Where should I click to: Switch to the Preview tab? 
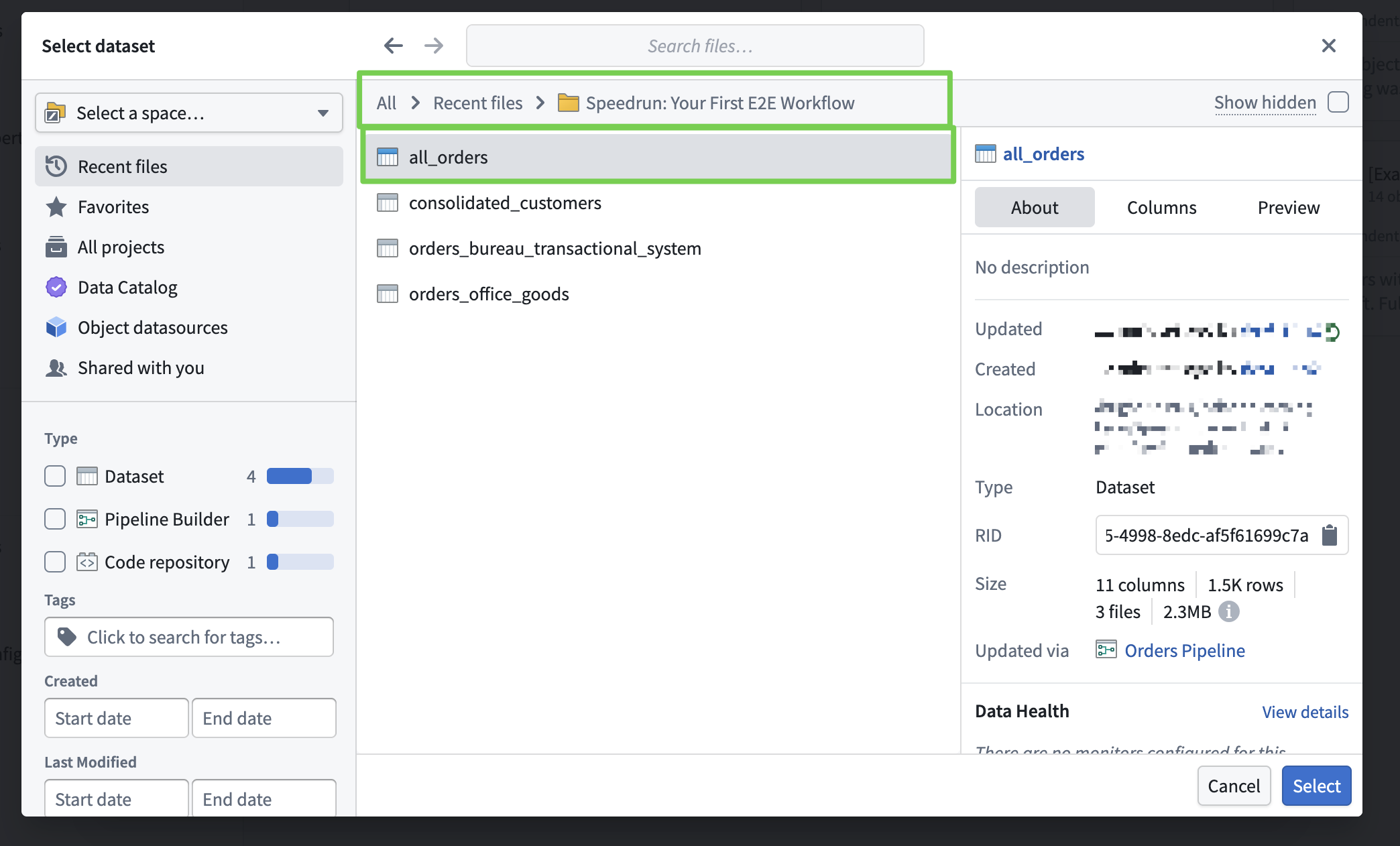(x=1288, y=207)
